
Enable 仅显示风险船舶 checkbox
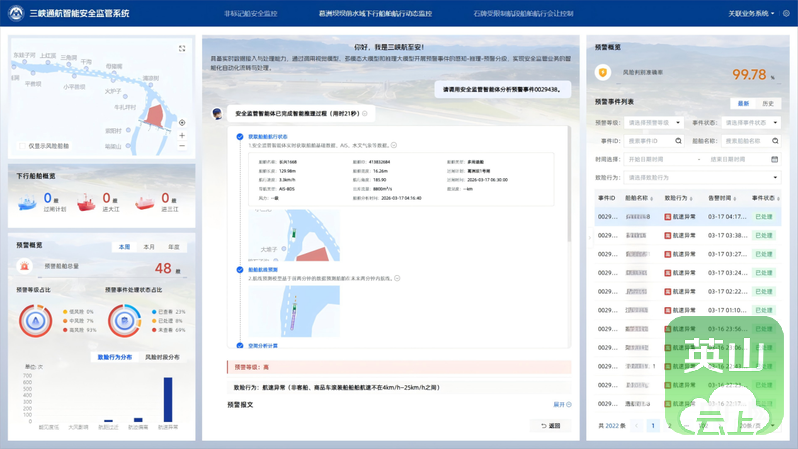click(22, 146)
